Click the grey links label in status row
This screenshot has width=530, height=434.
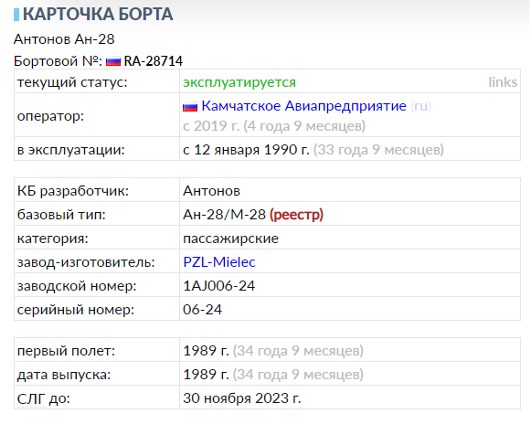[x=502, y=82]
